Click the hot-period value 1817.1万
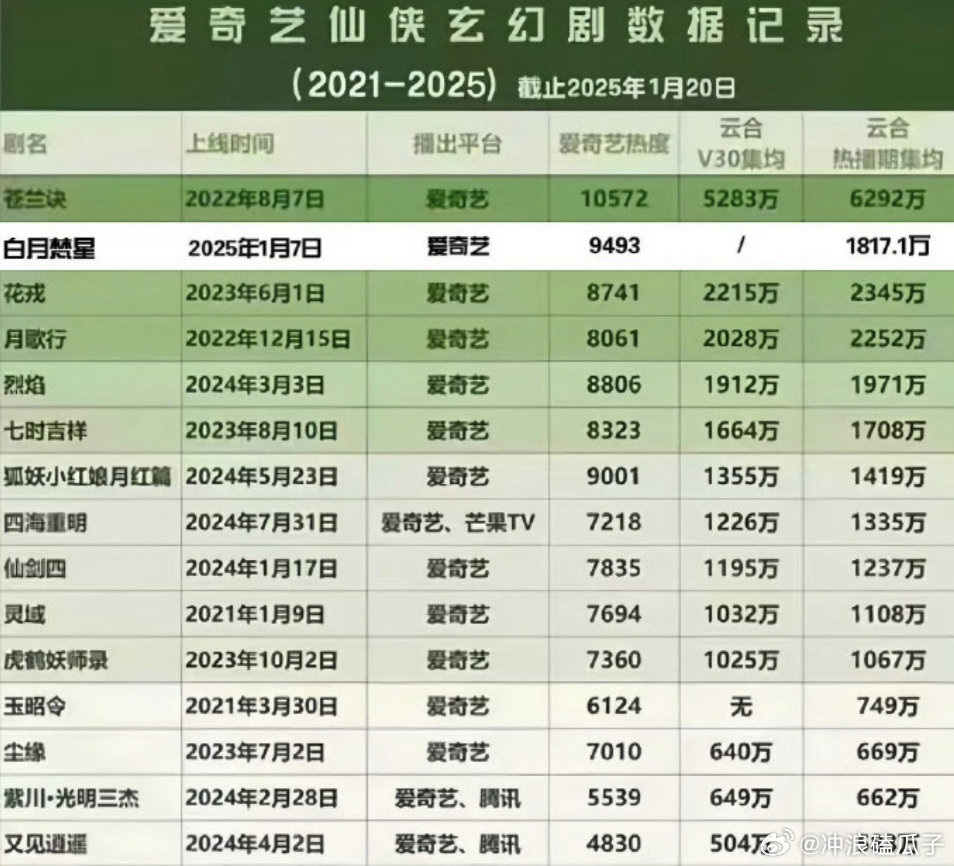This screenshot has width=954, height=866. [x=888, y=246]
